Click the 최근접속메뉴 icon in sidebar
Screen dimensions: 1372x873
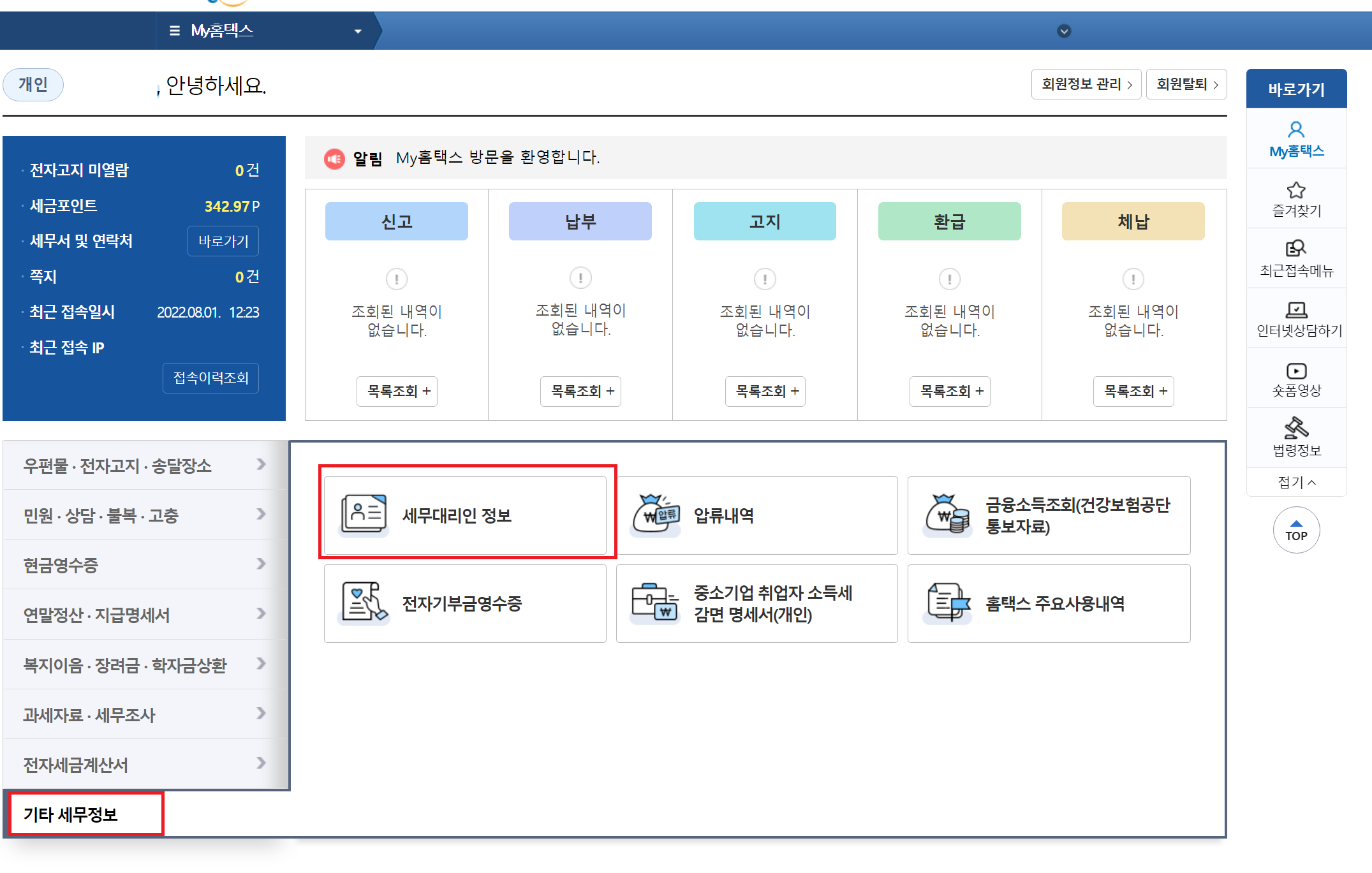click(x=1295, y=249)
